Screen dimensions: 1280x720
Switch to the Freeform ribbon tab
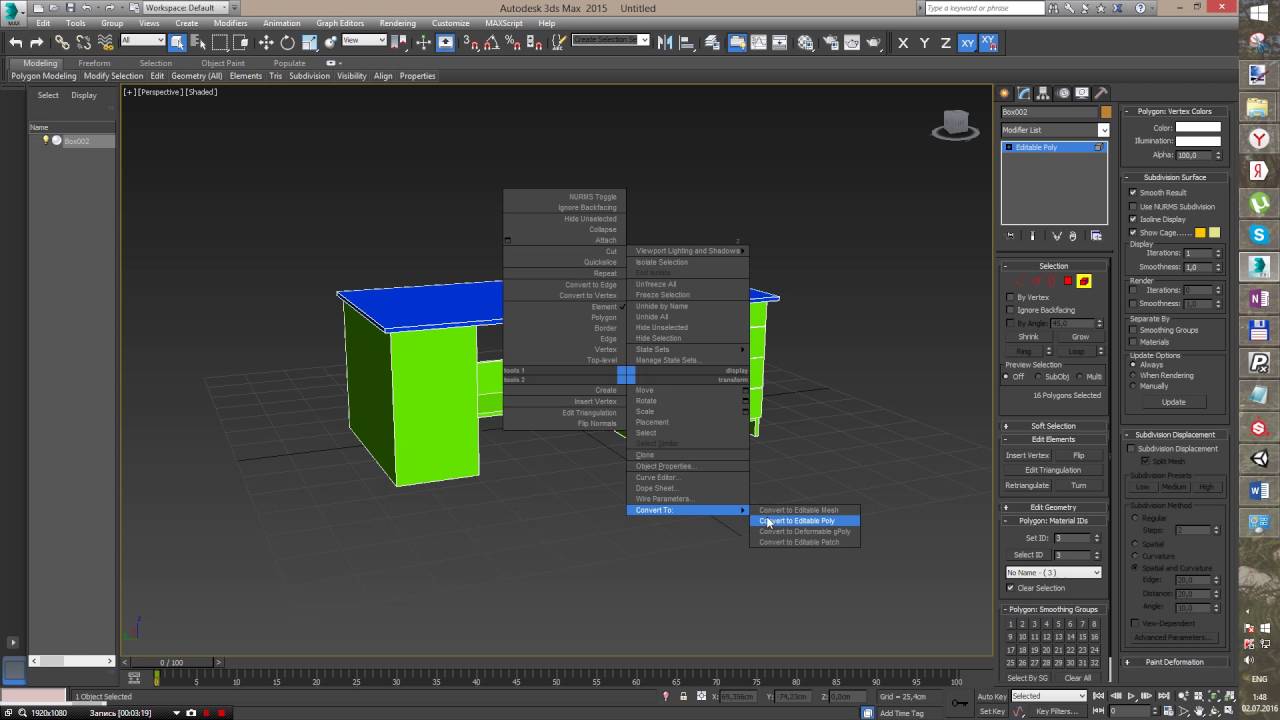pyautogui.click(x=94, y=63)
